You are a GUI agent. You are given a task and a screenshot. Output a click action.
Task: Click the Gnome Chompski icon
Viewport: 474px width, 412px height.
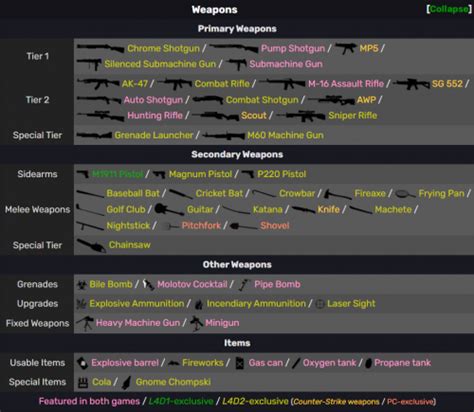[126, 382]
